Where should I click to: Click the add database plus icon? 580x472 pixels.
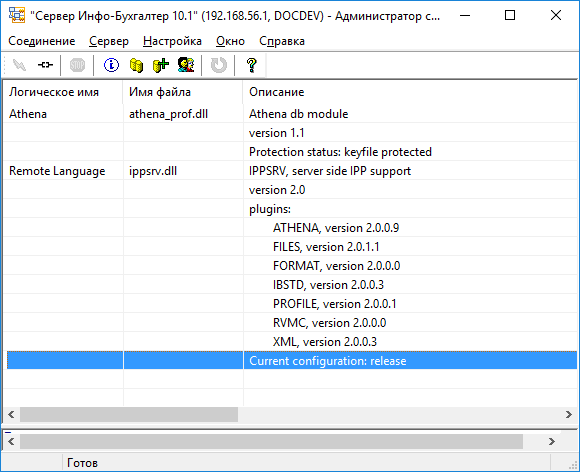click(x=161, y=65)
